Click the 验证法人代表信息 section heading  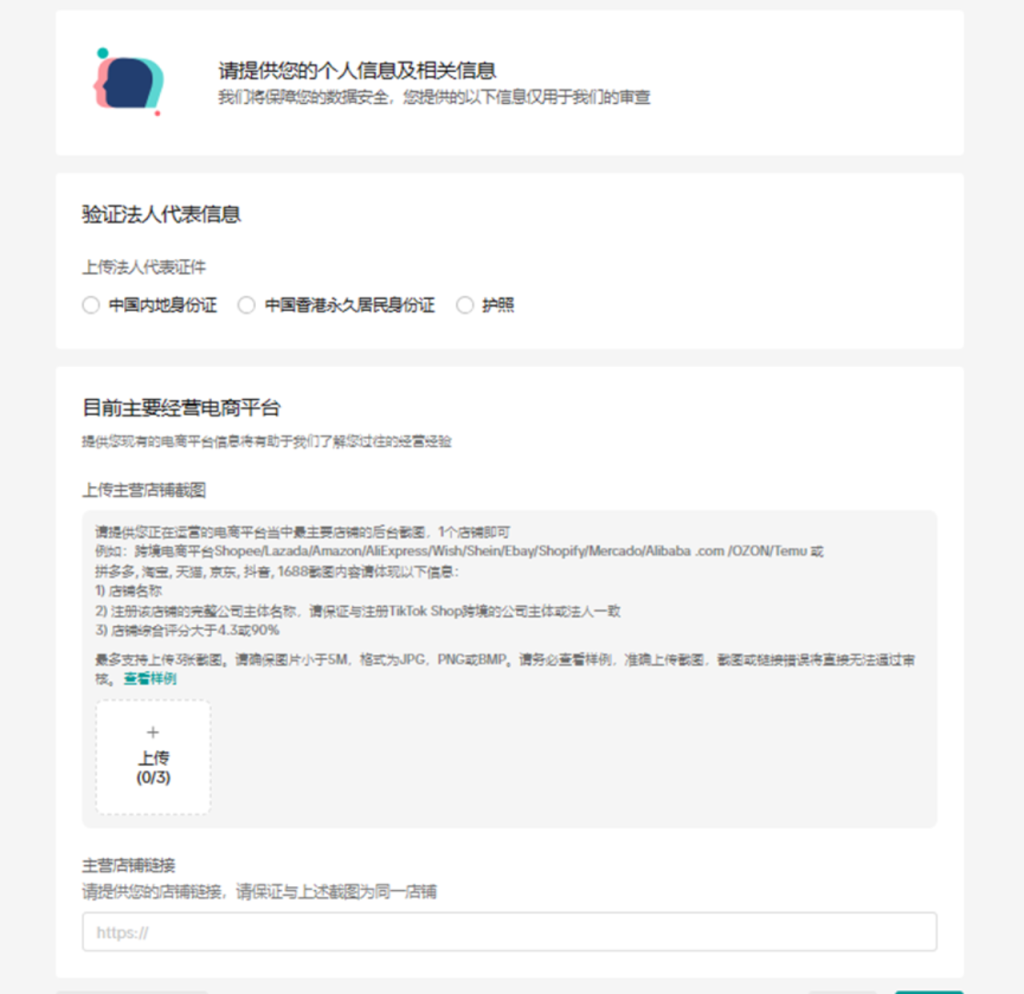point(161,214)
